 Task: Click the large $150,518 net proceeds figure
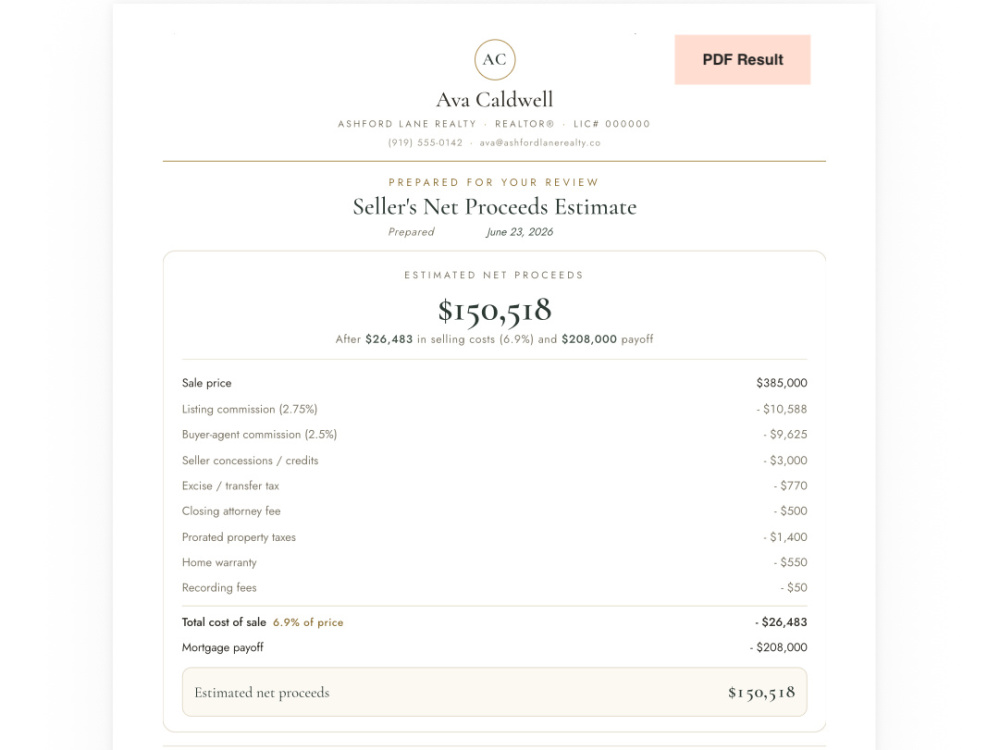coord(494,311)
